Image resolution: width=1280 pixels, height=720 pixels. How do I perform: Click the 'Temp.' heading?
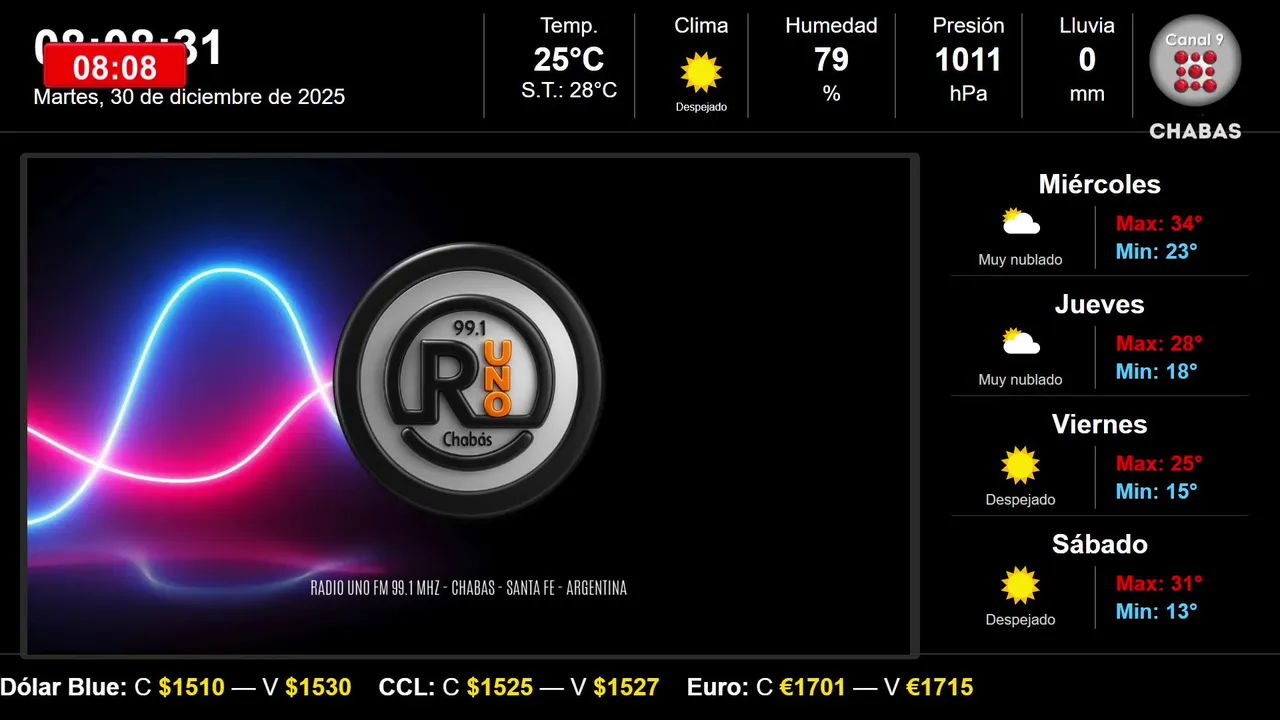pos(569,26)
